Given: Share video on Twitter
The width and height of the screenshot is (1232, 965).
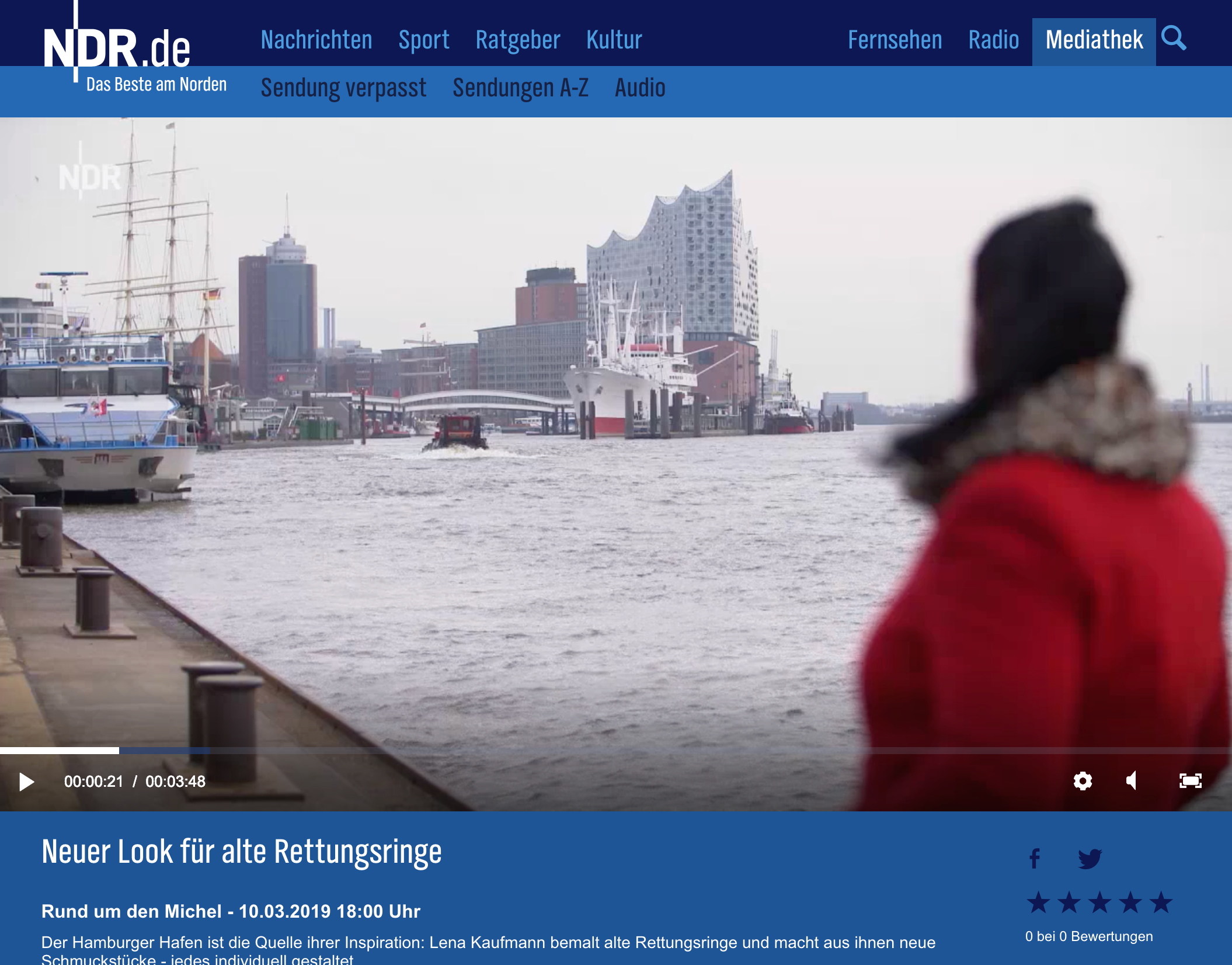Looking at the screenshot, I should [1090, 859].
